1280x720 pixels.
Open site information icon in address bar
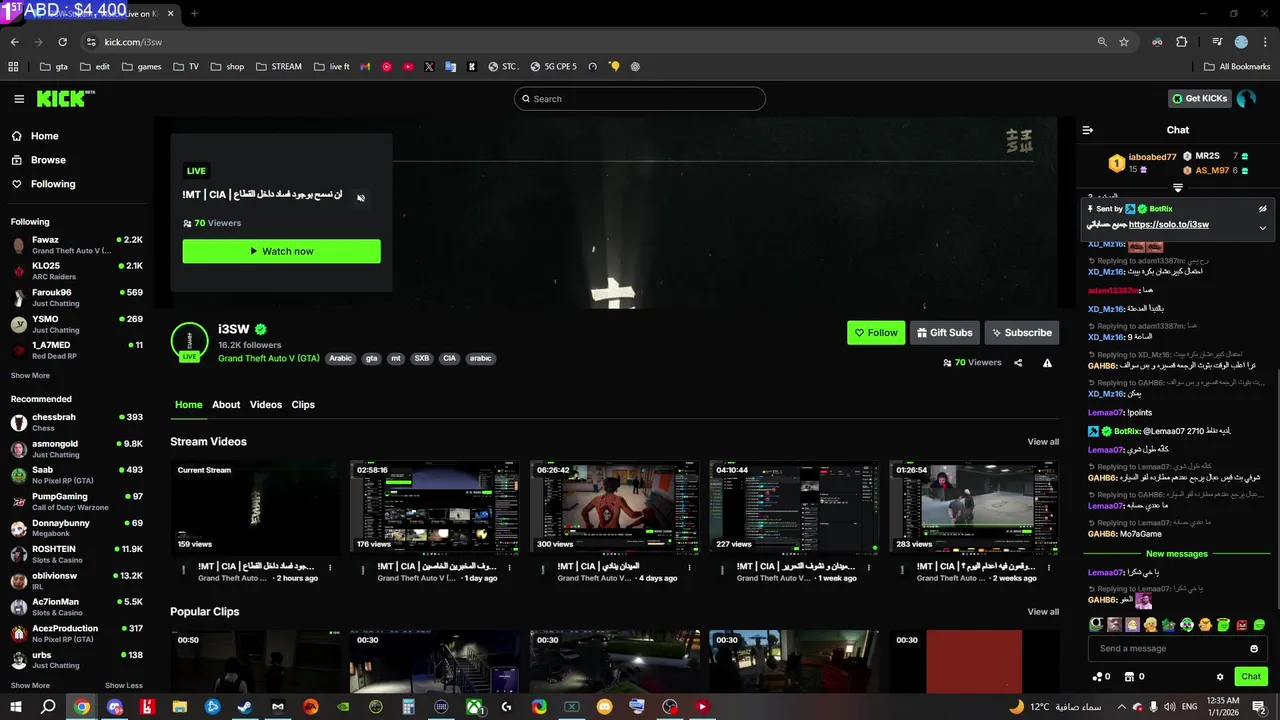click(x=91, y=42)
